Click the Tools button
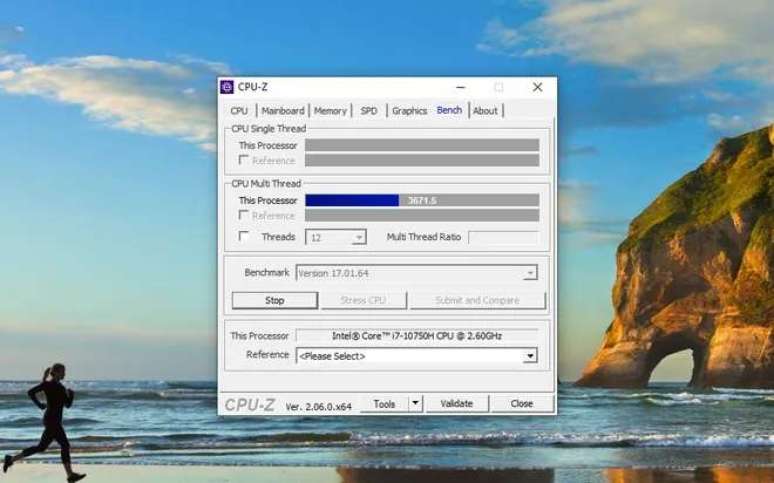Screen dimensions: 774x483 click(384, 403)
